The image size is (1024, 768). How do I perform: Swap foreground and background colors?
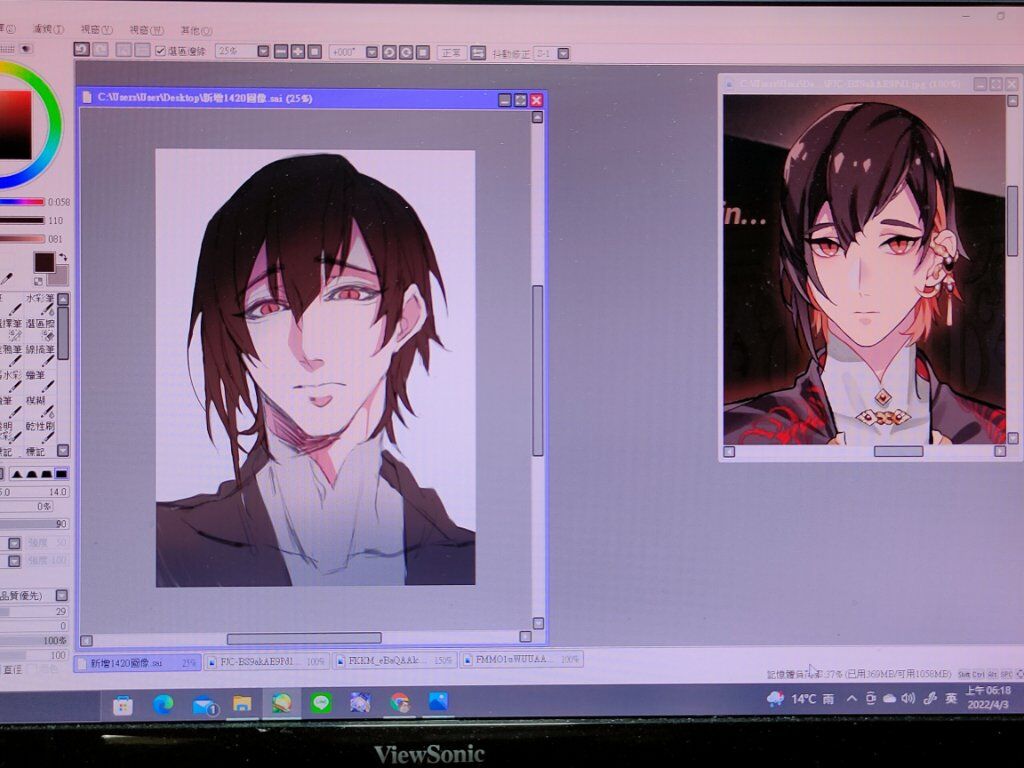click(x=63, y=257)
